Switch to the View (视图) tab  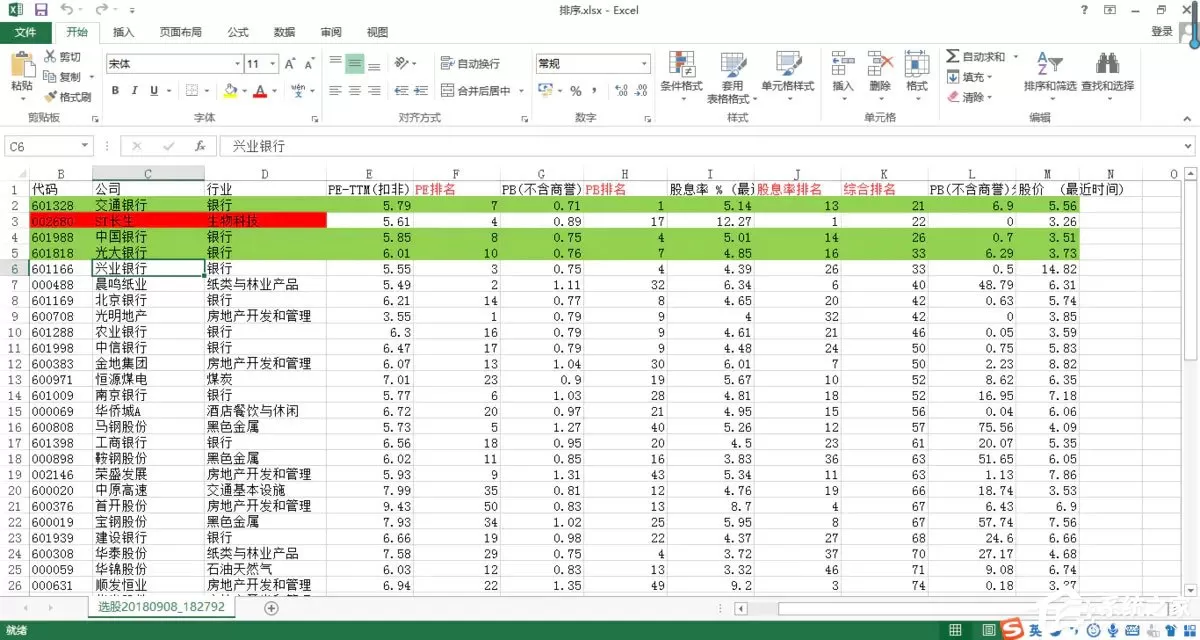pos(377,32)
